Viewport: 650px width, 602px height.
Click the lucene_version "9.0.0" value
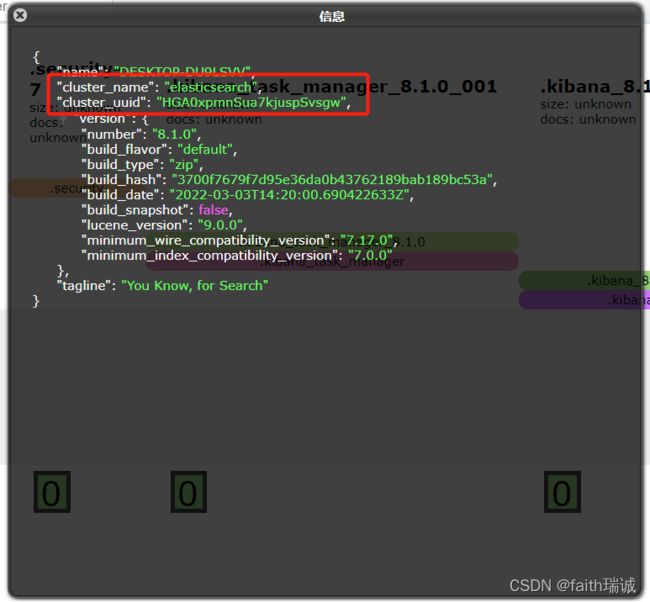220,225
